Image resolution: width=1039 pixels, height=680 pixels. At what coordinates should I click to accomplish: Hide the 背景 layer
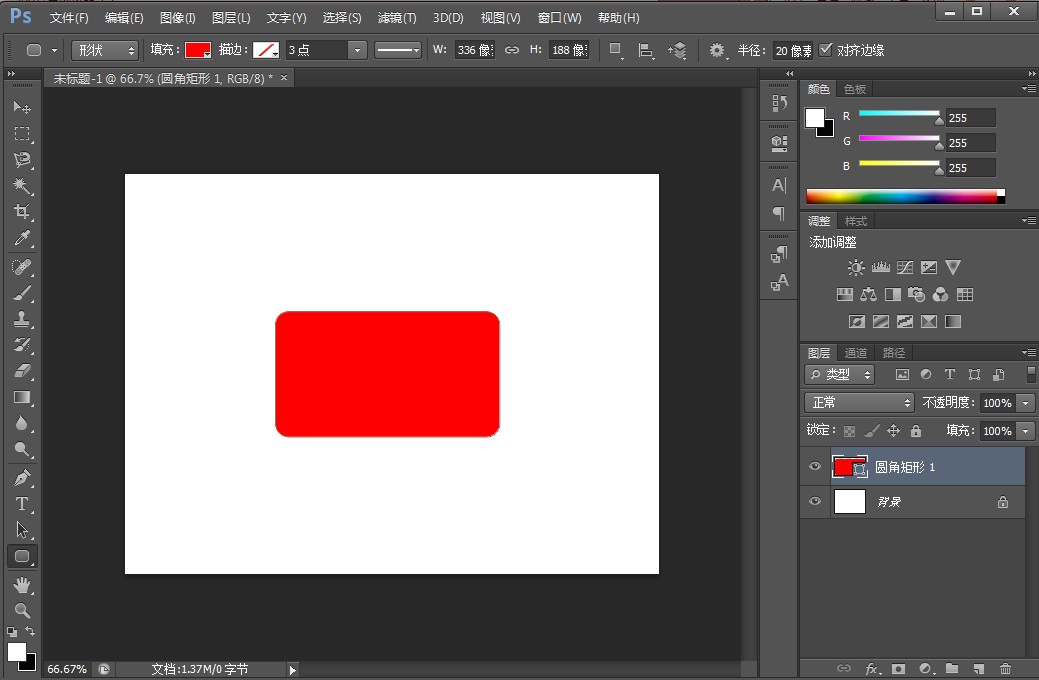815,501
